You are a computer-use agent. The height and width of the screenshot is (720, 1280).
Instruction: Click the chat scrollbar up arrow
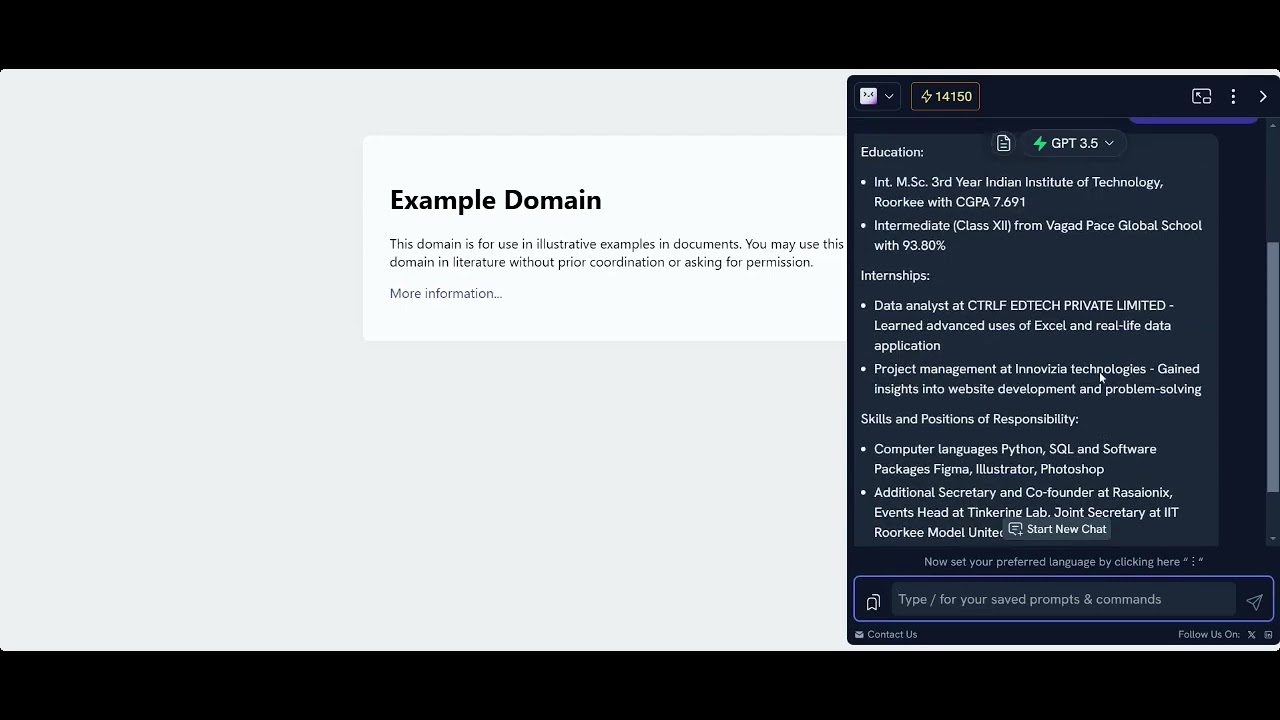click(1272, 124)
